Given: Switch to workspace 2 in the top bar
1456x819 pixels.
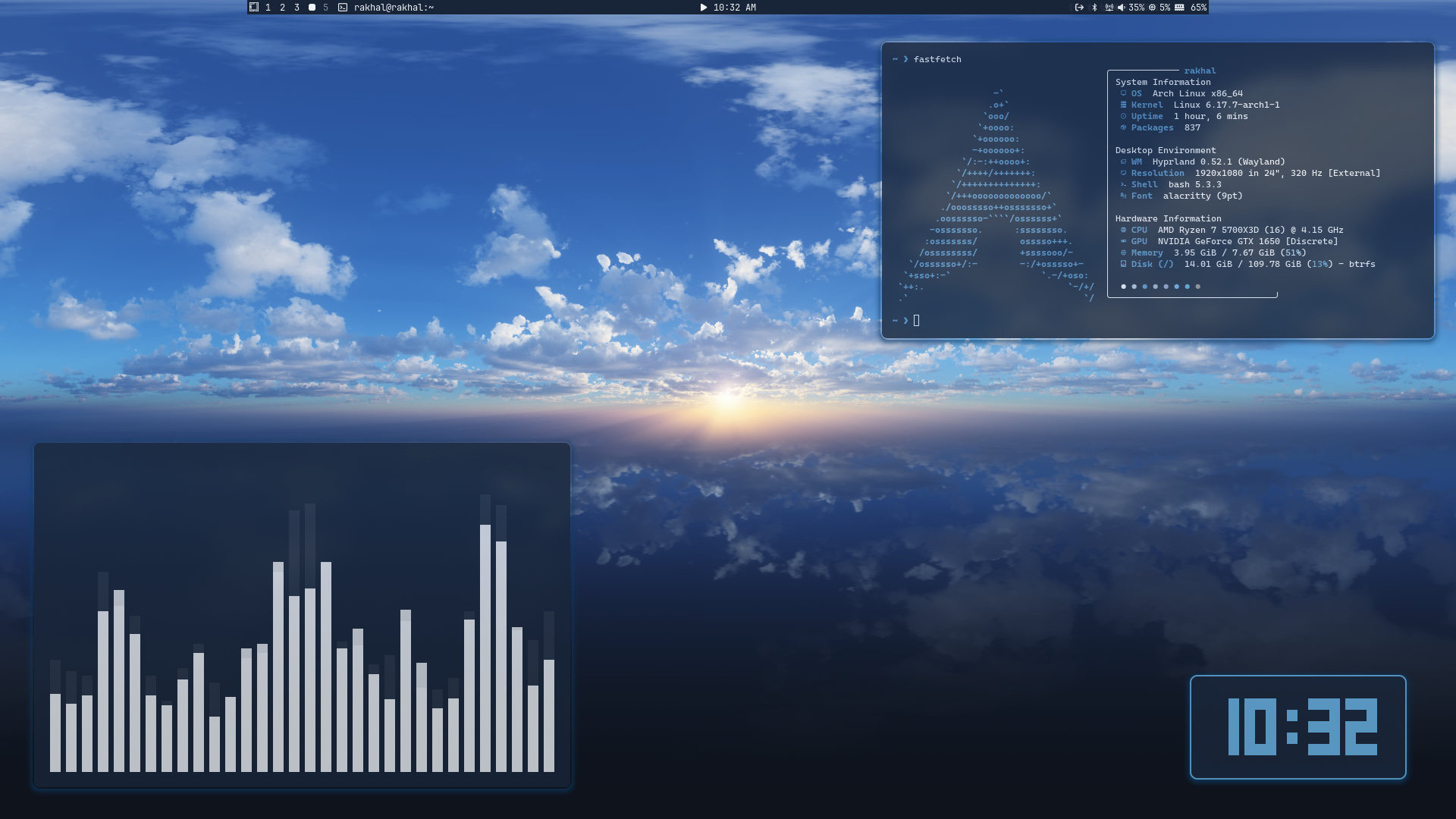Looking at the screenshot, I should coord(282,8).
